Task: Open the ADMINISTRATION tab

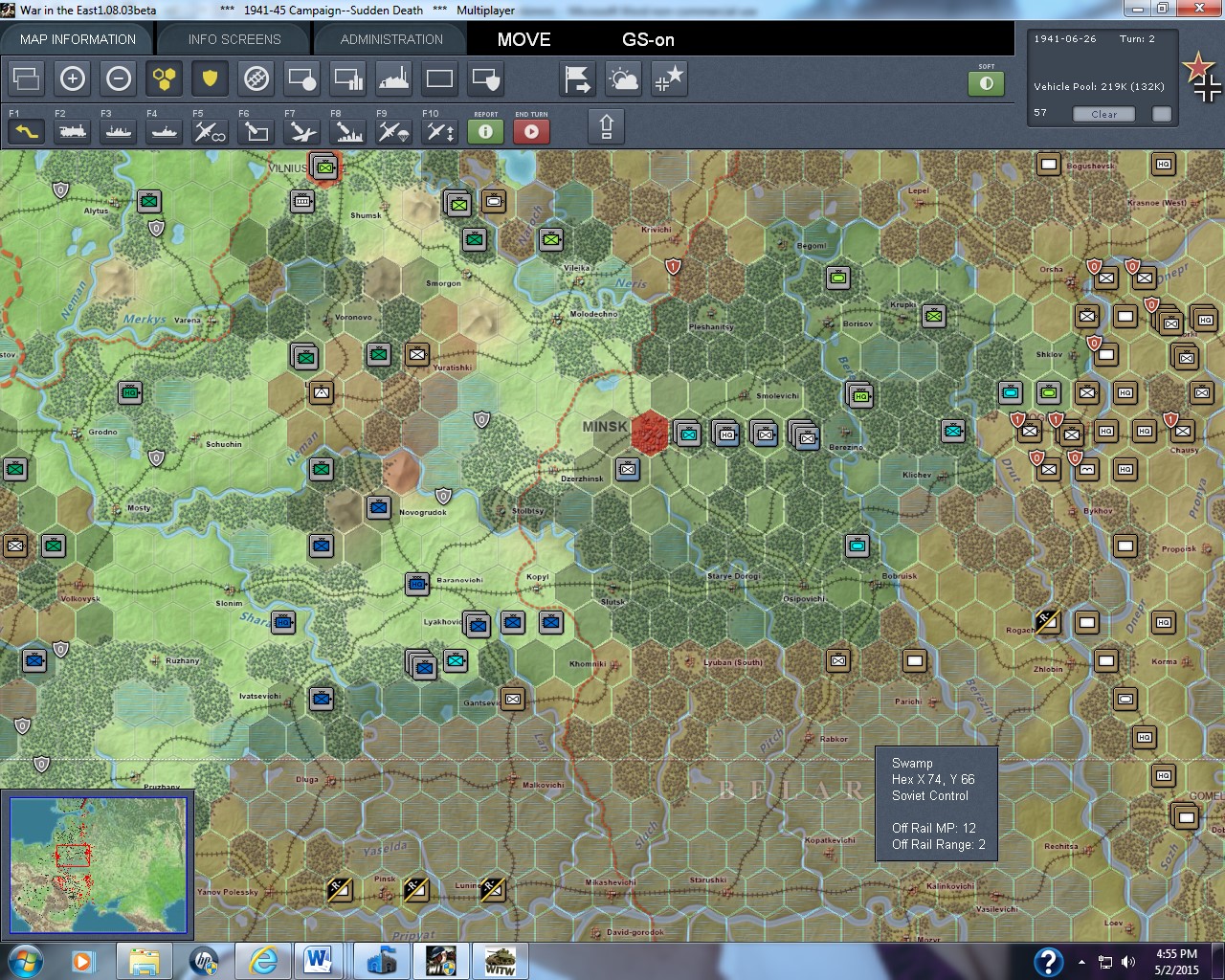Action: point(391,39)
